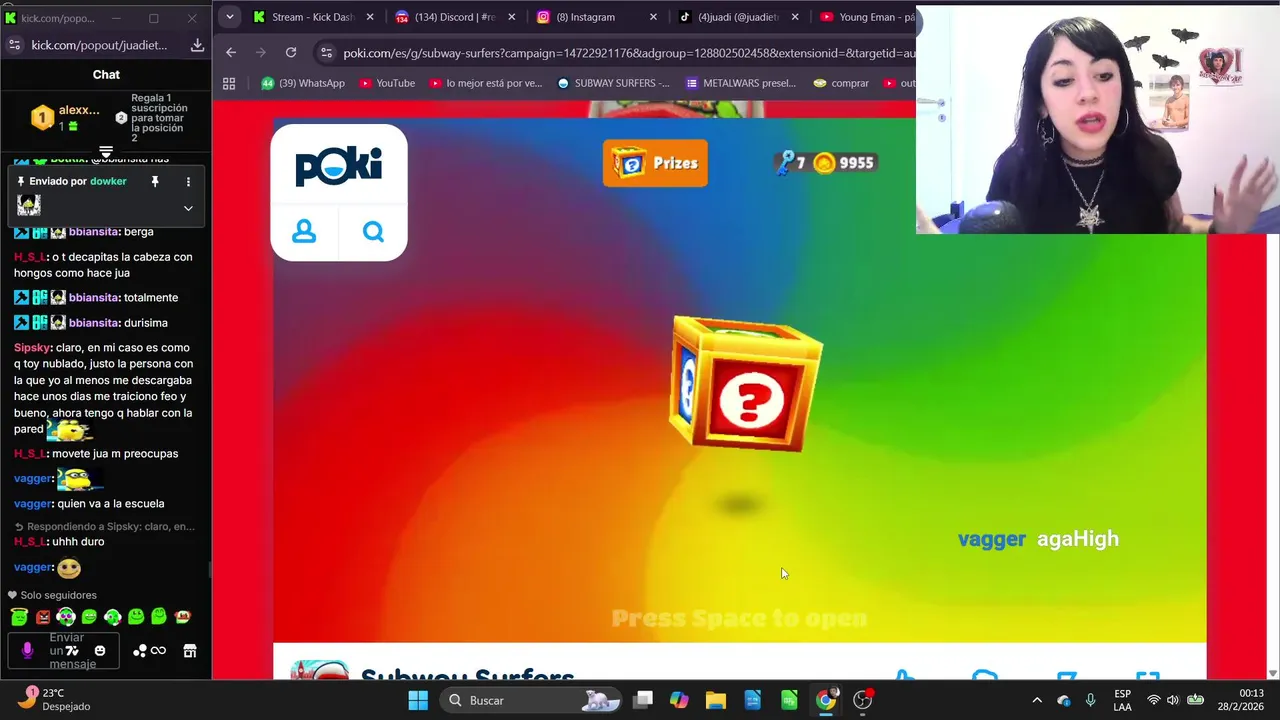Open Copilot from taskbar
The image size is (1280, 720).
tap(679, 700)
